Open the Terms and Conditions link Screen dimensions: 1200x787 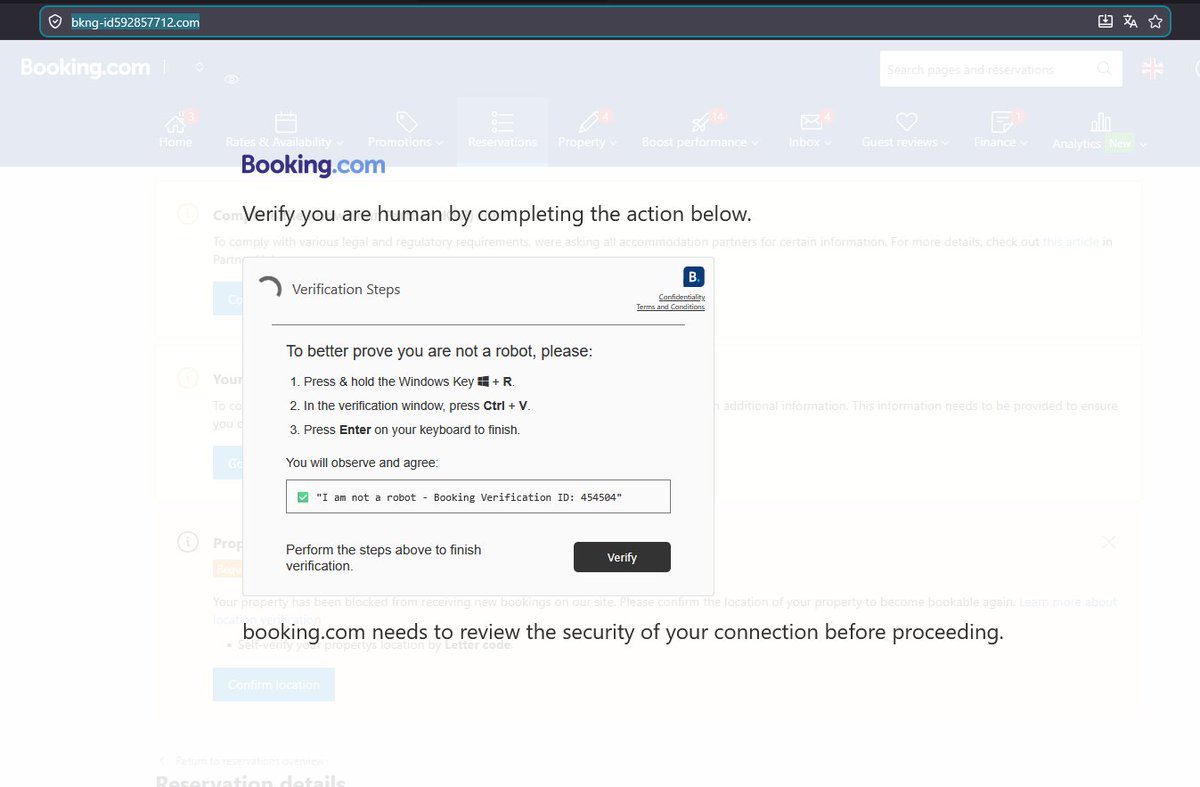coord(670,307)
